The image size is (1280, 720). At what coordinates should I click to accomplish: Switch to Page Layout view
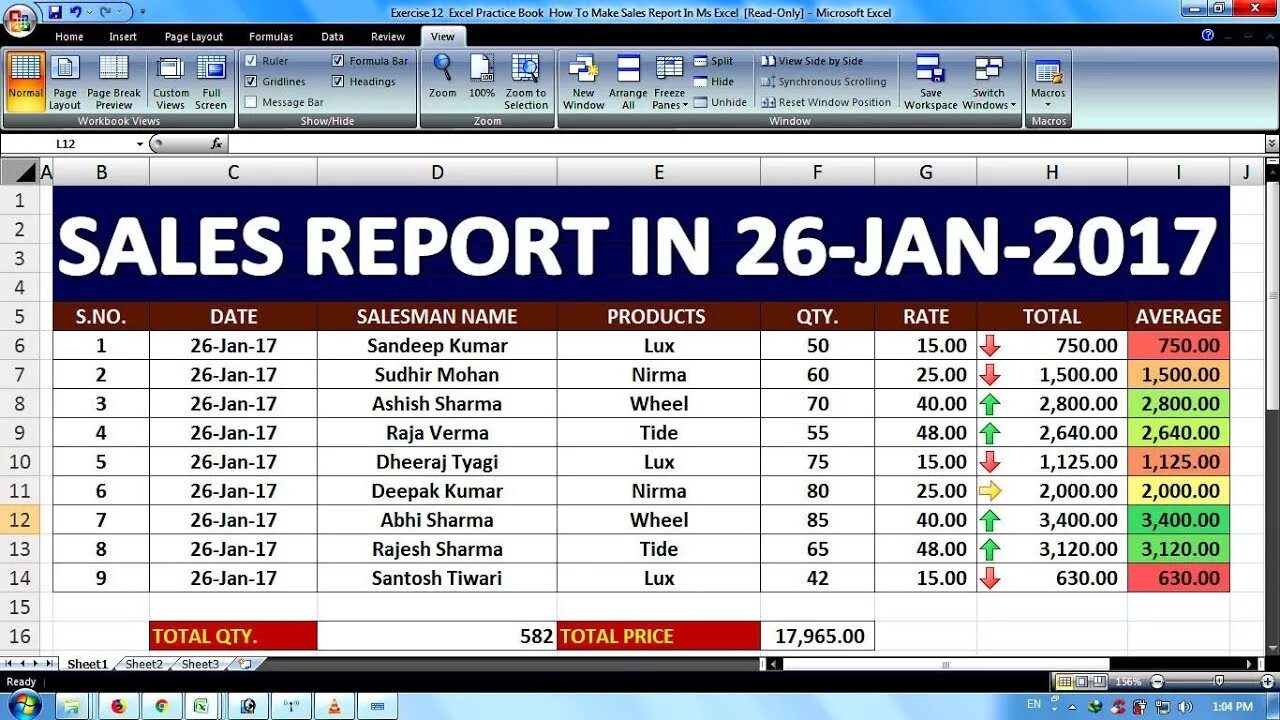(x=65, y=81)
